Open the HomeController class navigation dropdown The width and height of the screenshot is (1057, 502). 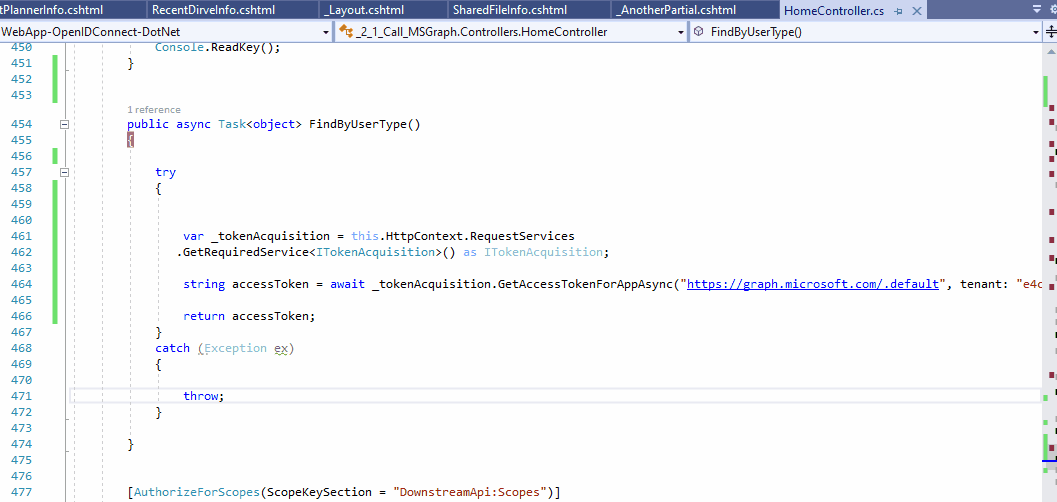pos(681,32)
